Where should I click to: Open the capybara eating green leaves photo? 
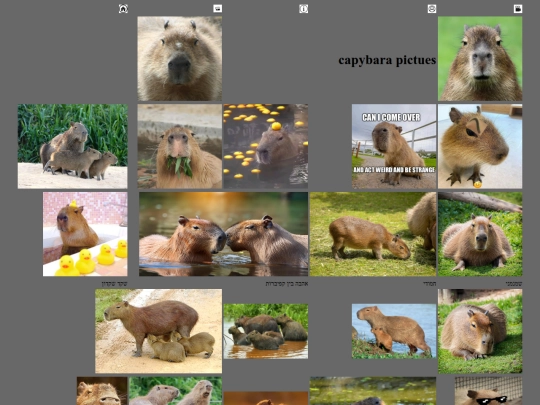click(180, 146)
